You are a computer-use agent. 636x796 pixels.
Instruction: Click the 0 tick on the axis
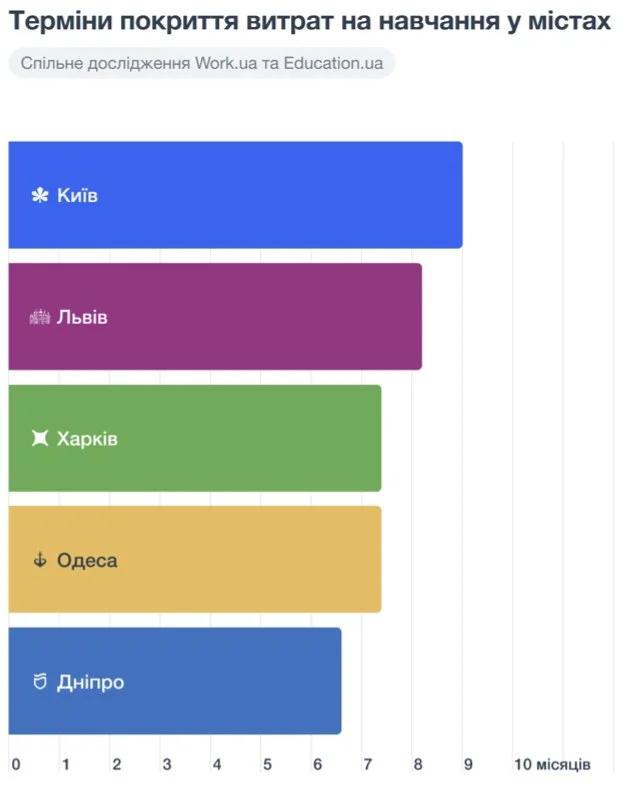(x=16, y=765)
